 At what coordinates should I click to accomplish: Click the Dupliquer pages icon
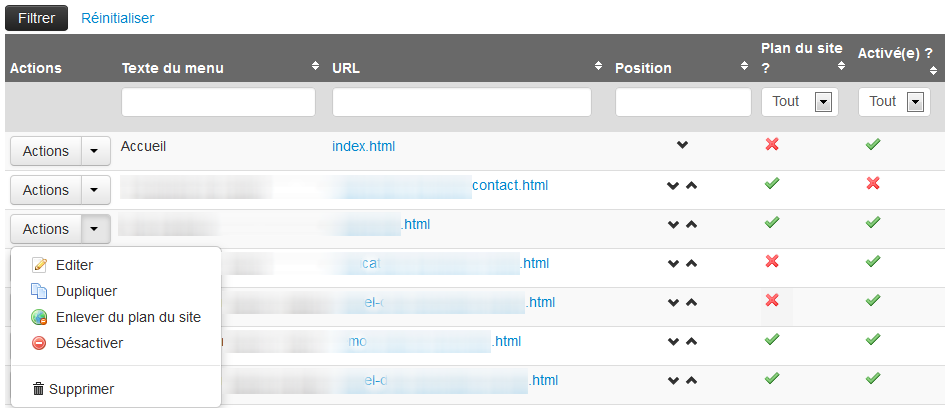click(40, 292)
